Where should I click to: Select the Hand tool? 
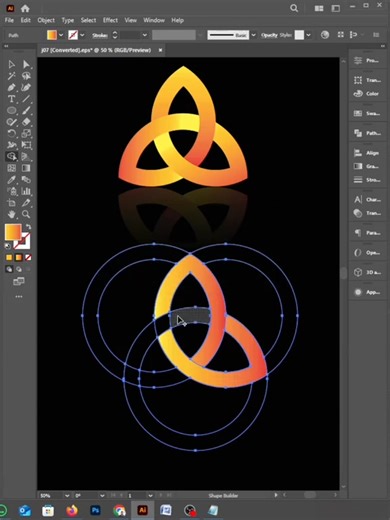click(12, 214)
